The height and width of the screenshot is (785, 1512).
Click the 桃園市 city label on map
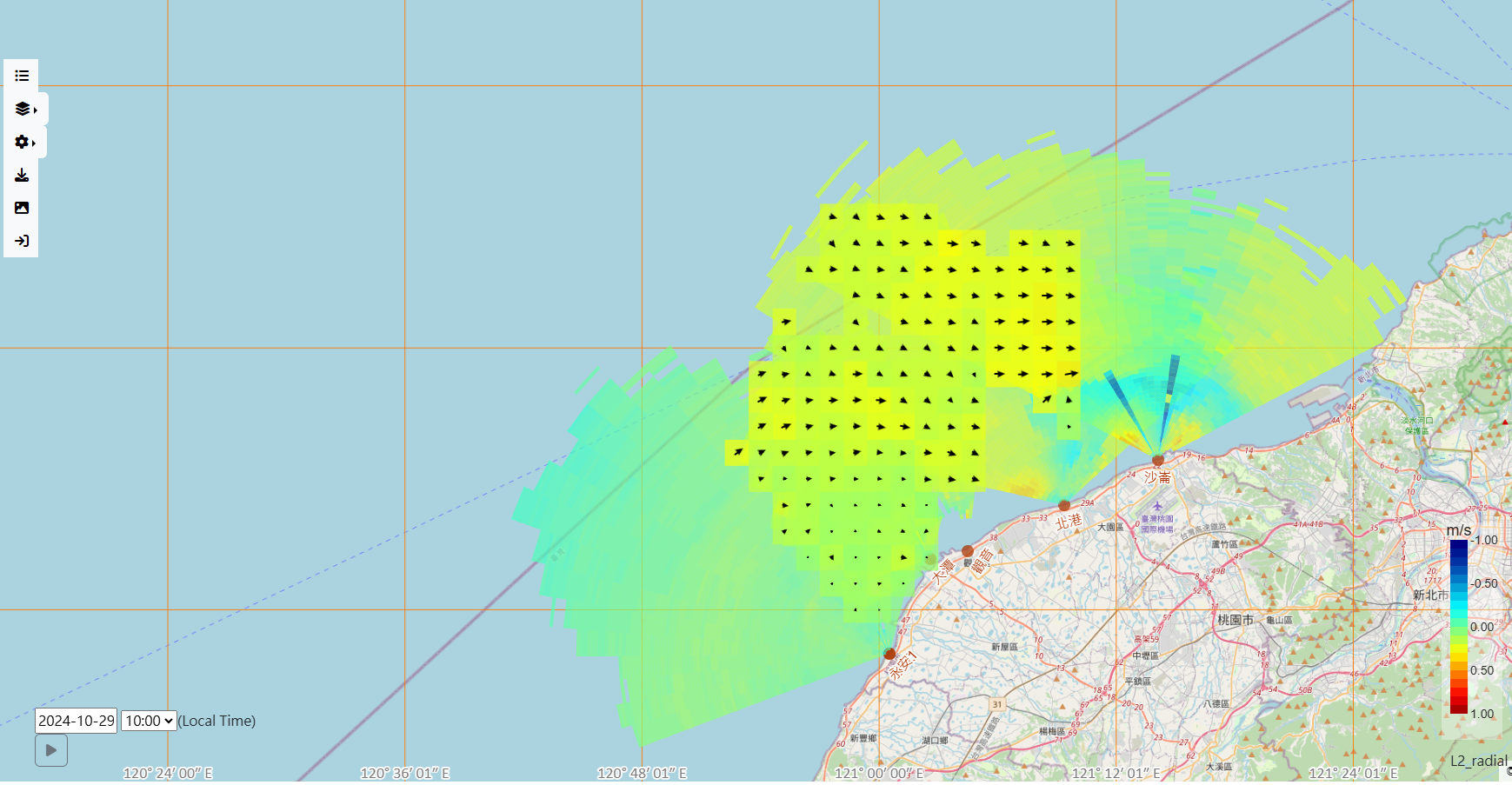tap(1235, 620)
